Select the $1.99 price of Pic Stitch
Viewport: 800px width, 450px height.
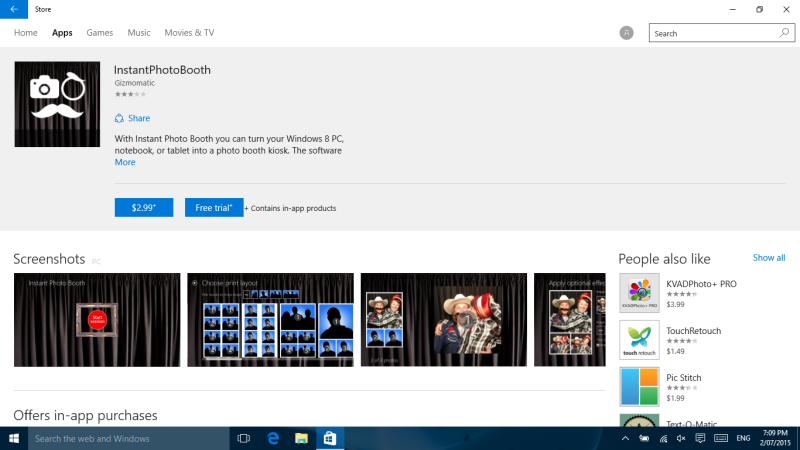point(676,398)
